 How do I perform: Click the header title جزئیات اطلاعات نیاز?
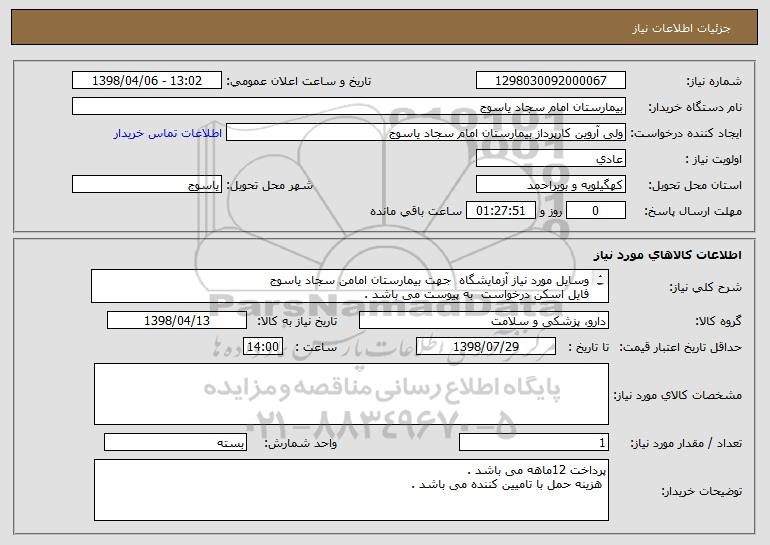coord(681,28)
